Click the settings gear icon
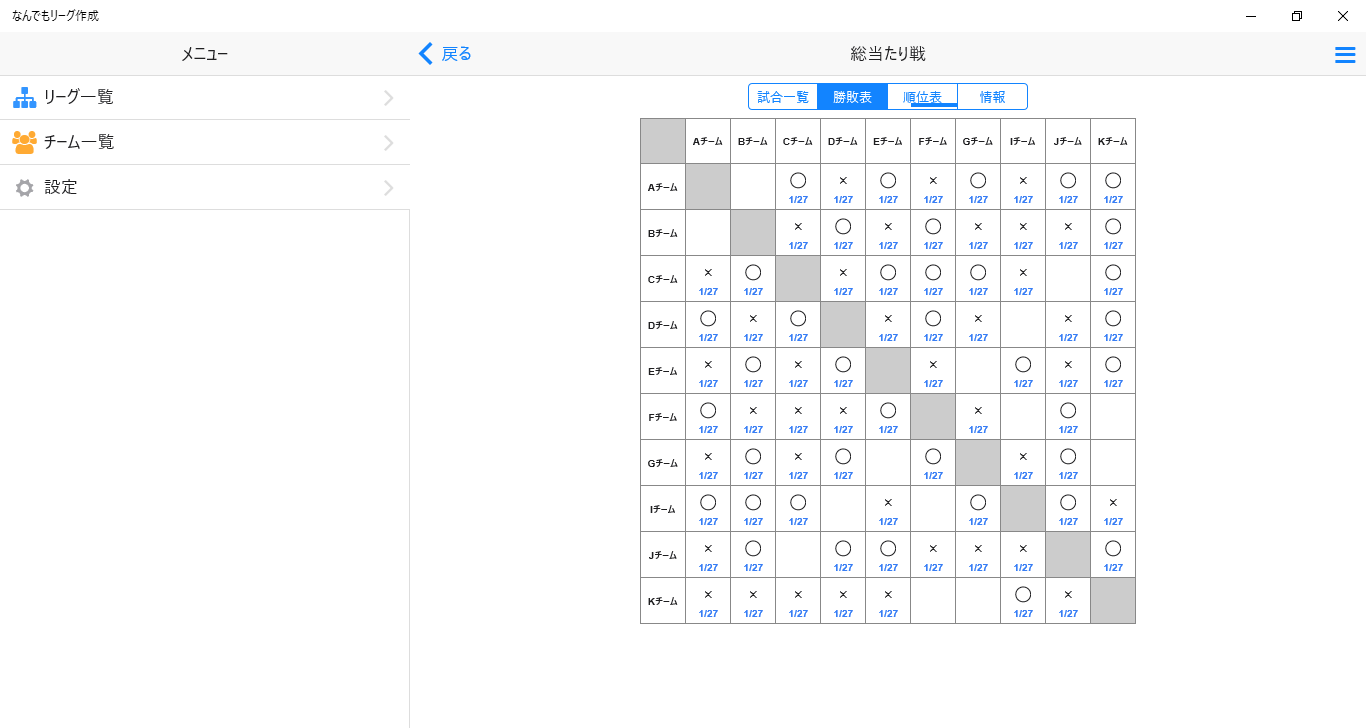Viewport: 1366px width, 728px height. pos(23,187)
